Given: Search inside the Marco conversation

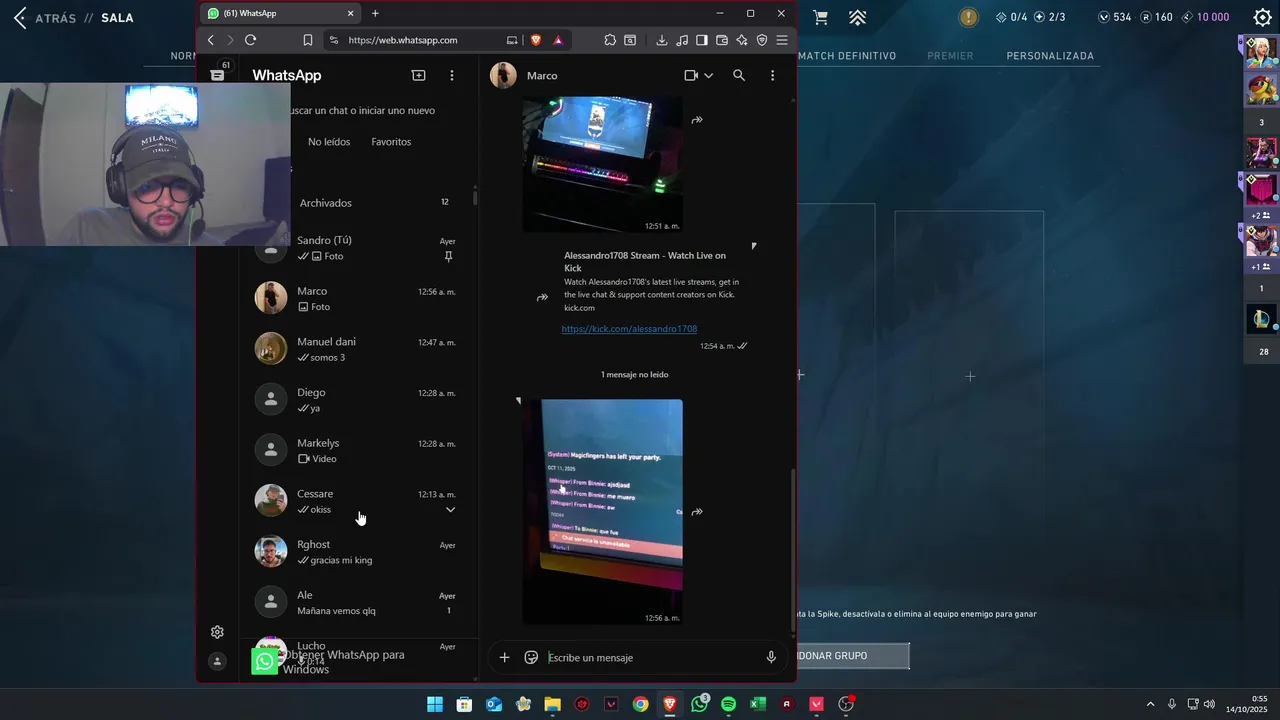Looking at the screenshot, I should (x=739, y=75).
